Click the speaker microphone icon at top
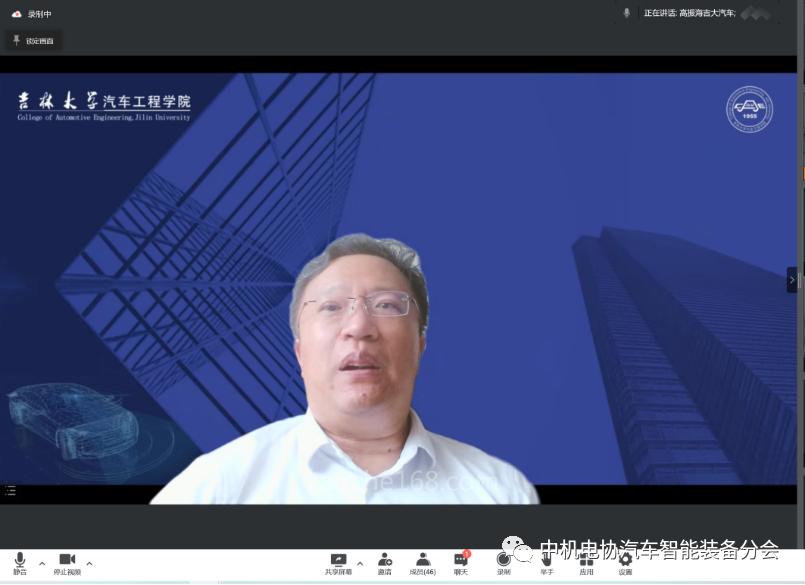805x585 pixels. click(627, 13)
